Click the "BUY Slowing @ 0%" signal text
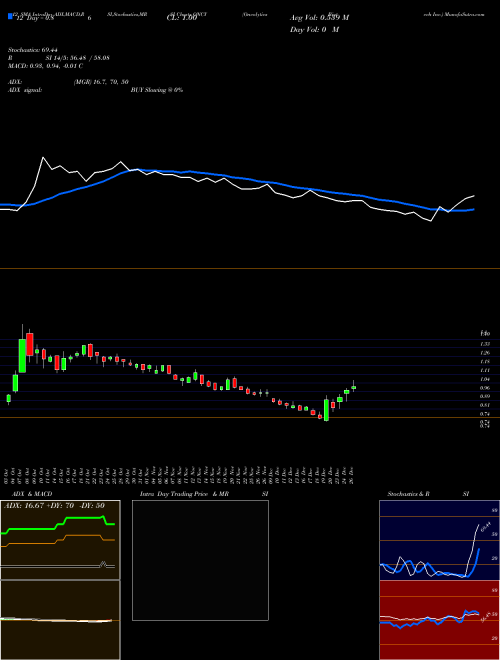This screenshot has height=660, width=500. [157, 90]
